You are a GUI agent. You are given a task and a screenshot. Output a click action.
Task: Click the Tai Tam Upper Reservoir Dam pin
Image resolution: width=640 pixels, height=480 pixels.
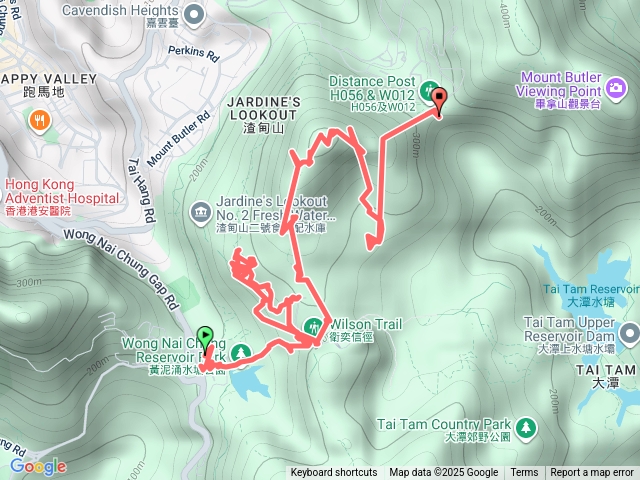tap(629, 334)
